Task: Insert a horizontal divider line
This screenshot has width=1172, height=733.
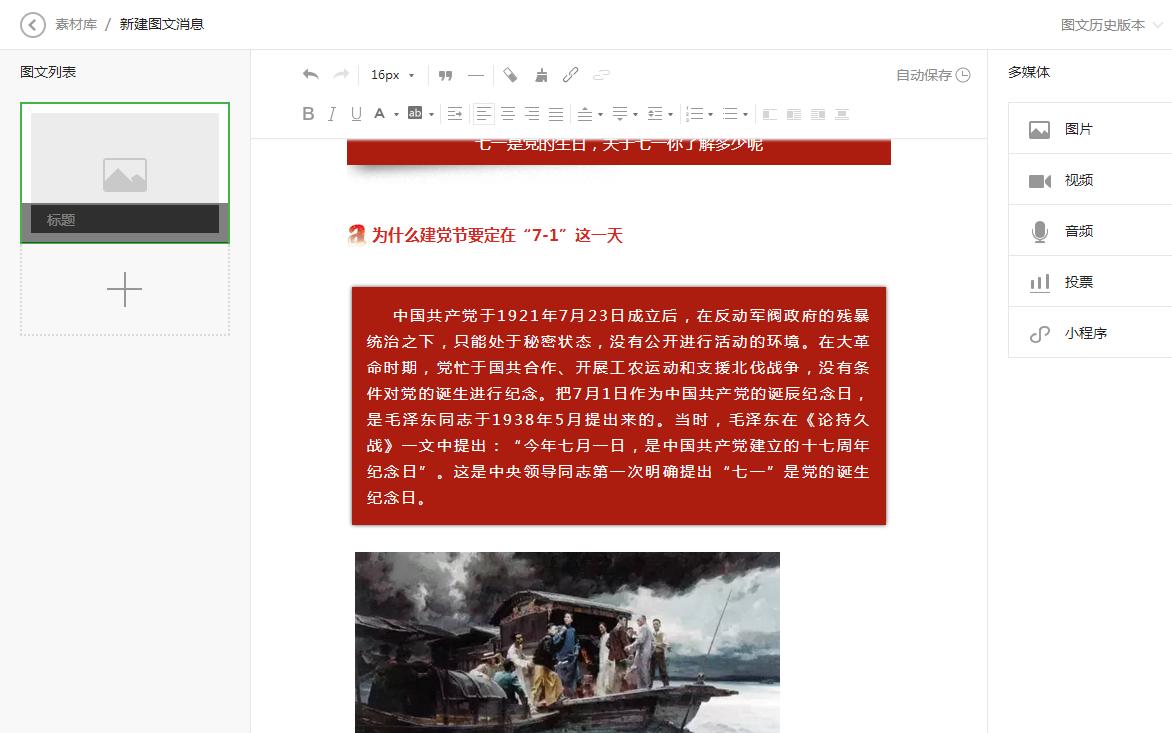Action: point(476,74)
